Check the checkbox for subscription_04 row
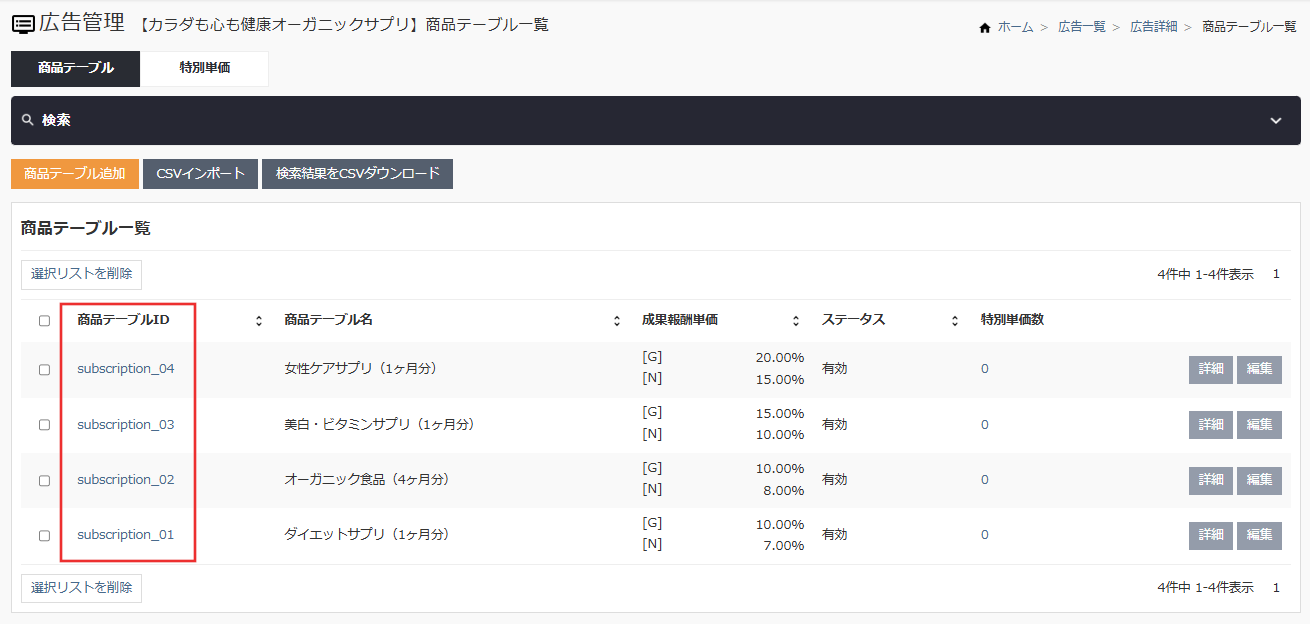 tap(43, 369)
